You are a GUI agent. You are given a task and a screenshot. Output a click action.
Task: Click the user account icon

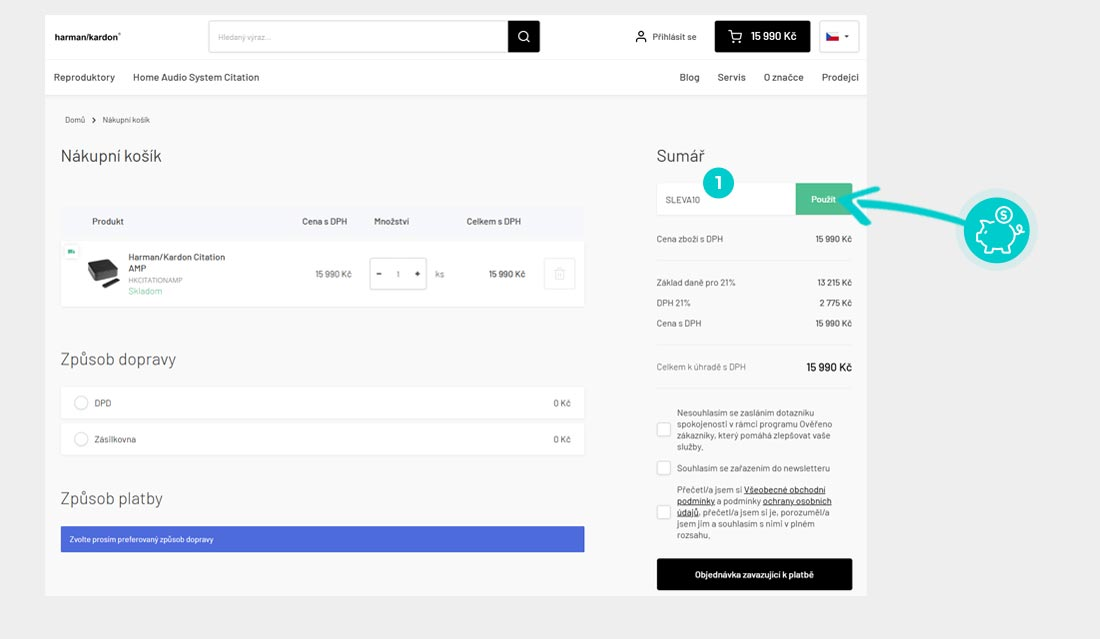click(x=641, y=37)
